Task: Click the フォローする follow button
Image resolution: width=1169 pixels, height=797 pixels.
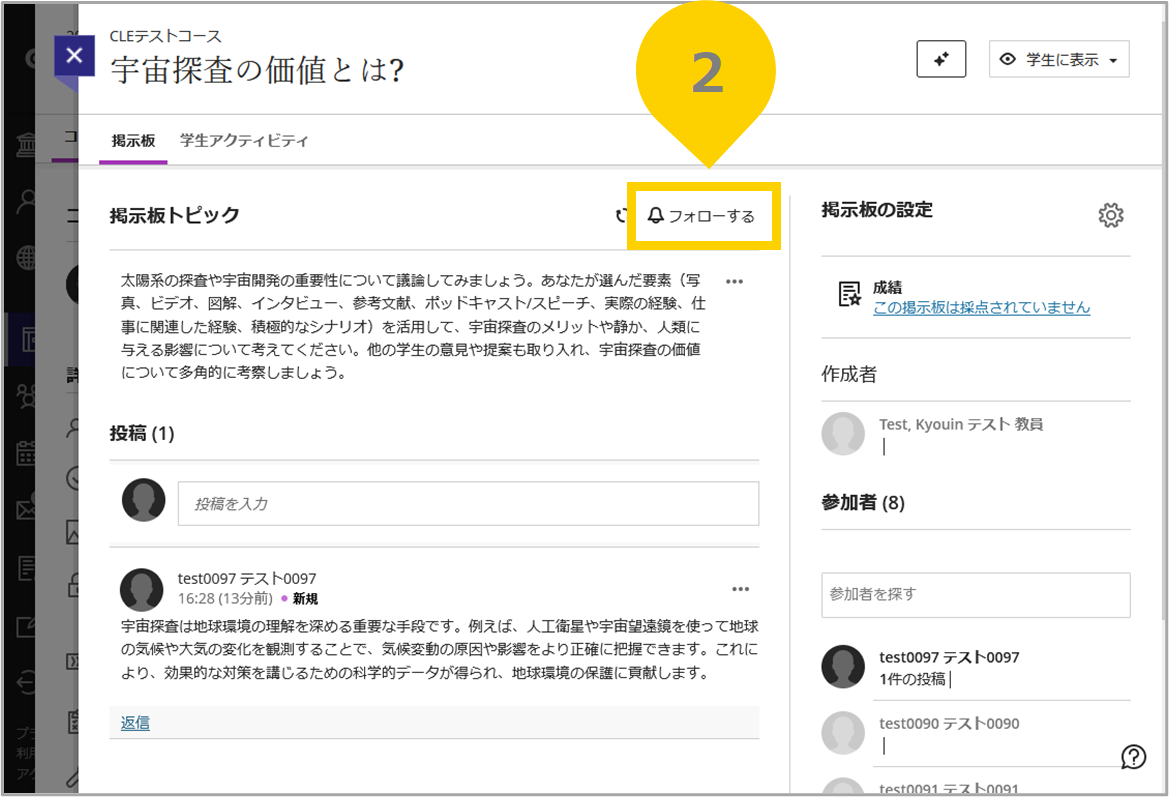Action: [701, 216]
